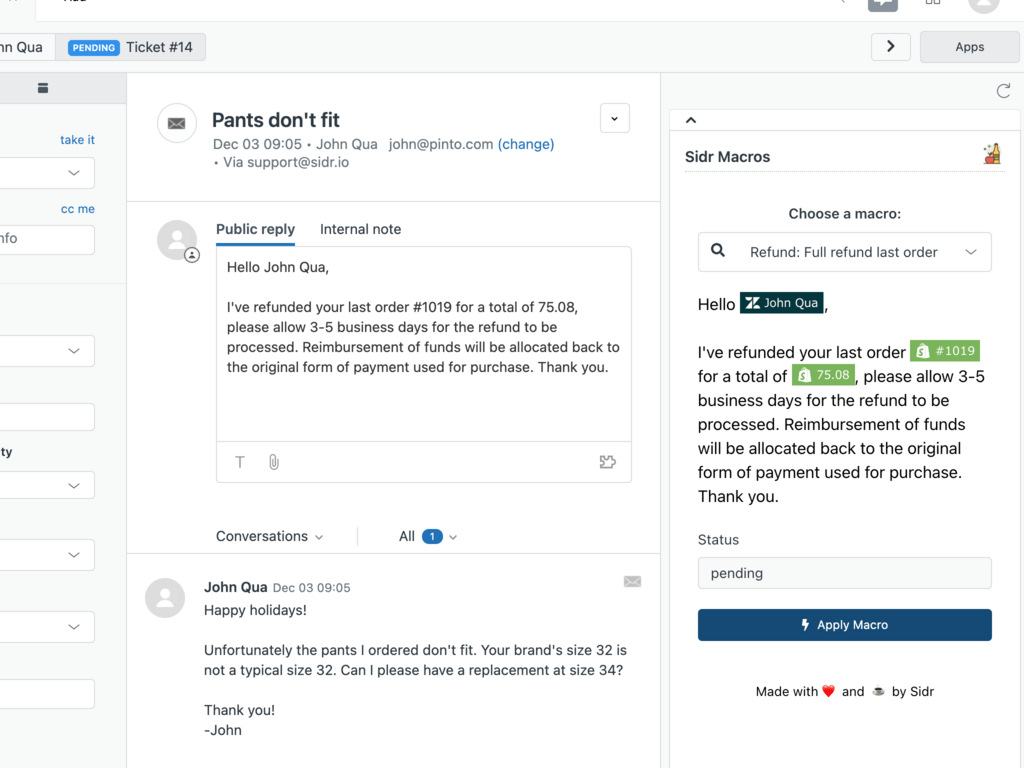Image resolution: width=1024 pixels, height=768 pixels.
Task: Switch to the Internal note tab
Action: pos(360,229)
